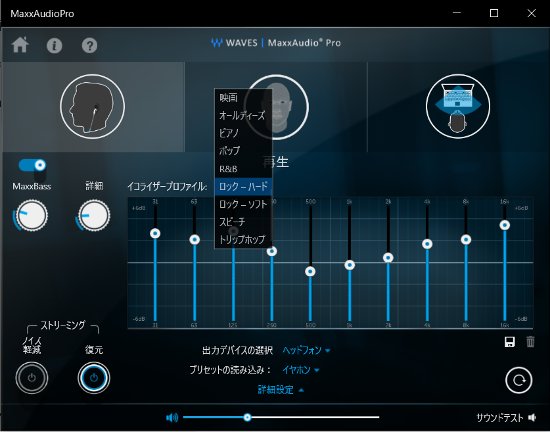The width and height of the screenshot is (550, 432).
Task: Maximize the MaxxAudioPro window
Action: (x=494, y=13)
